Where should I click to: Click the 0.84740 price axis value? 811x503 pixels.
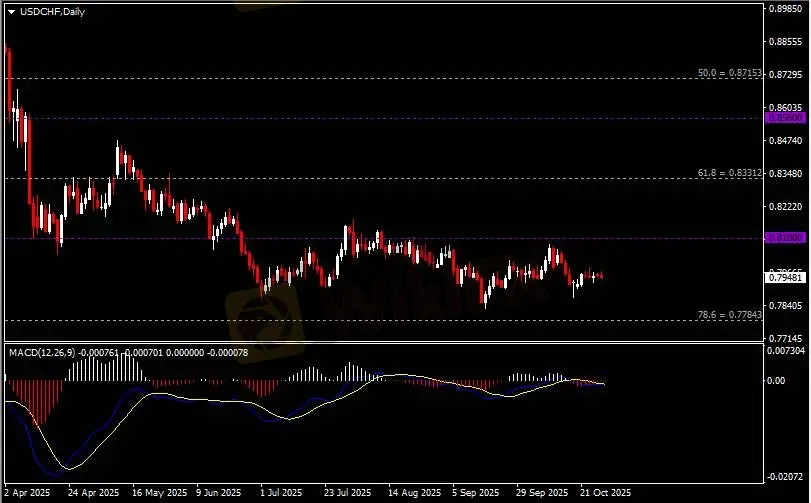(x=786, y=141)
